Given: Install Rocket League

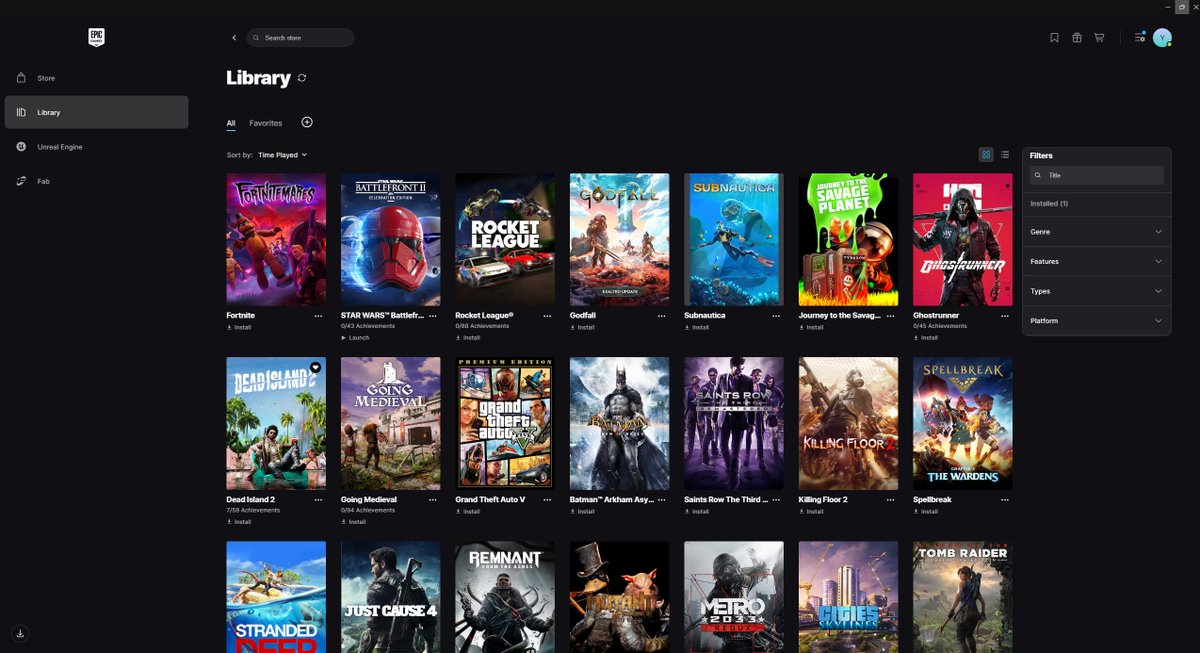Looking at the screenshot, I should point(468,338).
